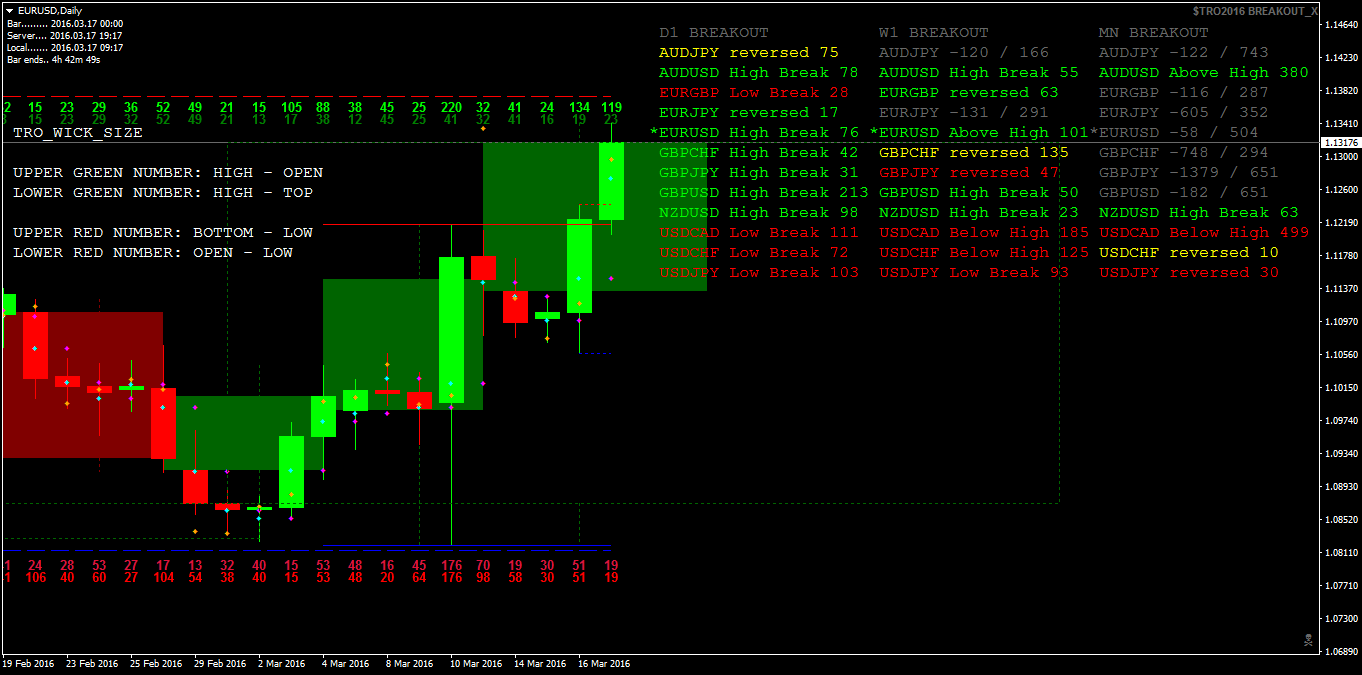Click the 1.10150 price scale label
1362x675 pixels.
(1341, 387)
